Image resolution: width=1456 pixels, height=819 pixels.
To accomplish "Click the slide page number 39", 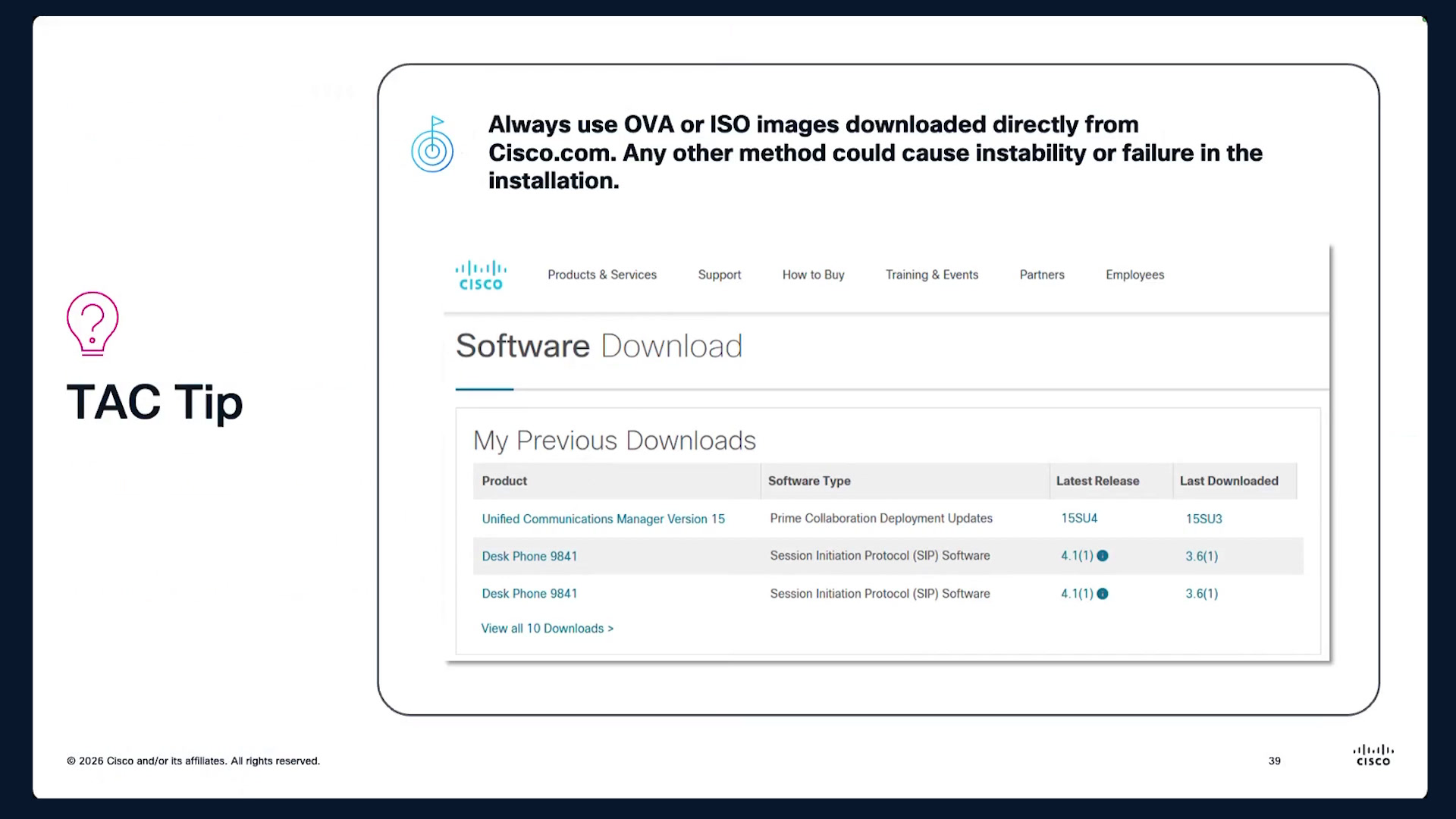I will (1274, 761).
